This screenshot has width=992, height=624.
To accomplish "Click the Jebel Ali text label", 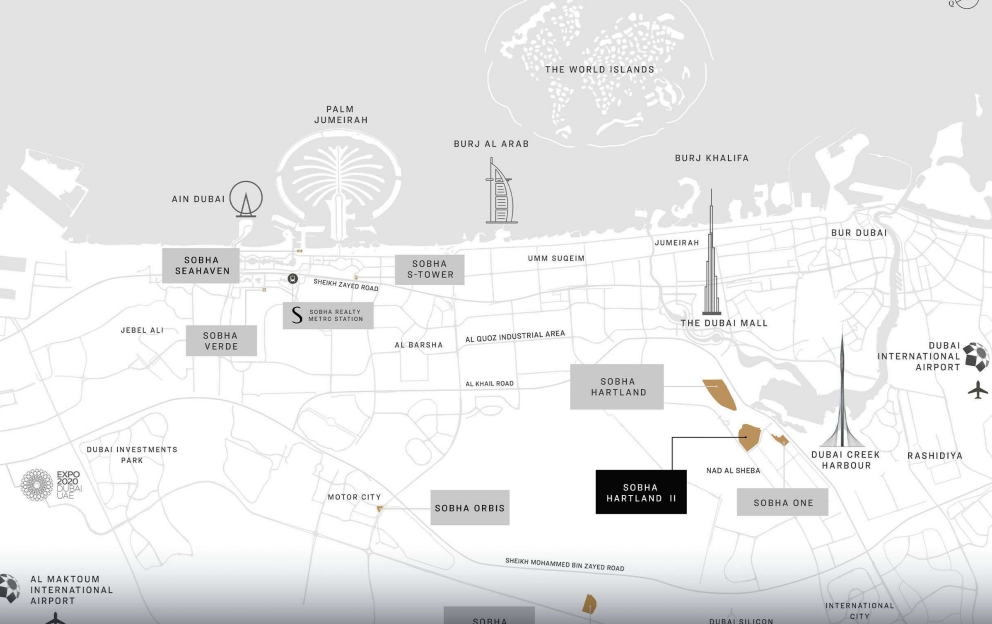I will tap(142, 330).
